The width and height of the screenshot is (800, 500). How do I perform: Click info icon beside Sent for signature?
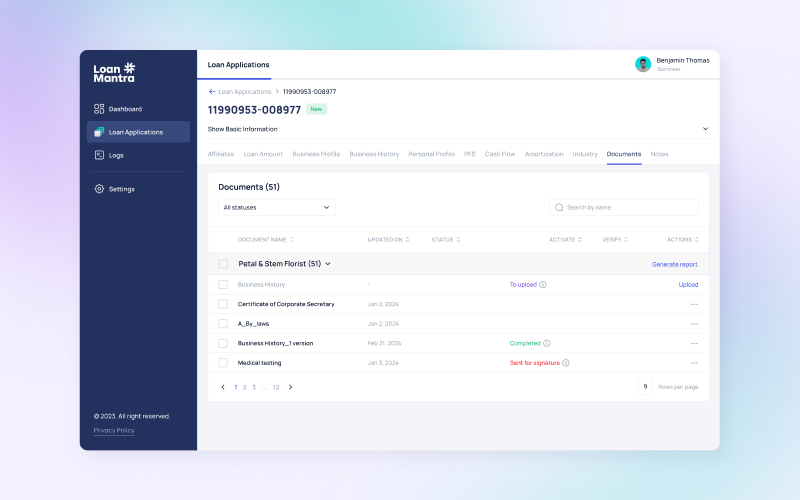coord(566,363)
